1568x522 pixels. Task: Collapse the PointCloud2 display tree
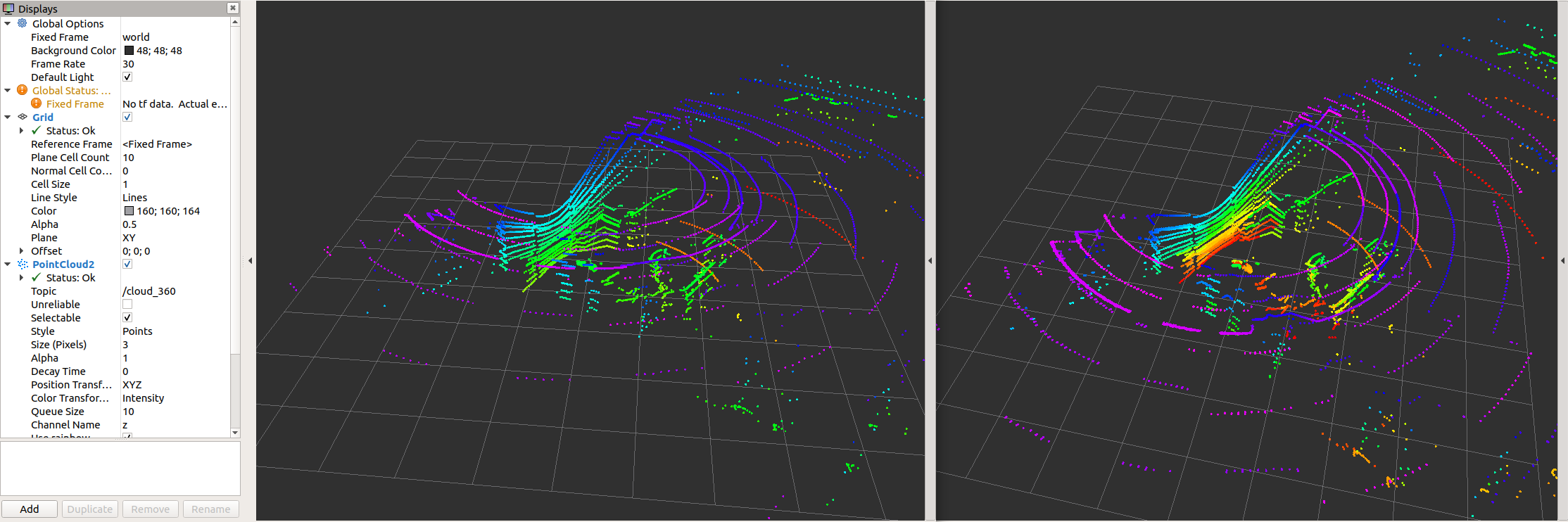click(x=8, y=264)
